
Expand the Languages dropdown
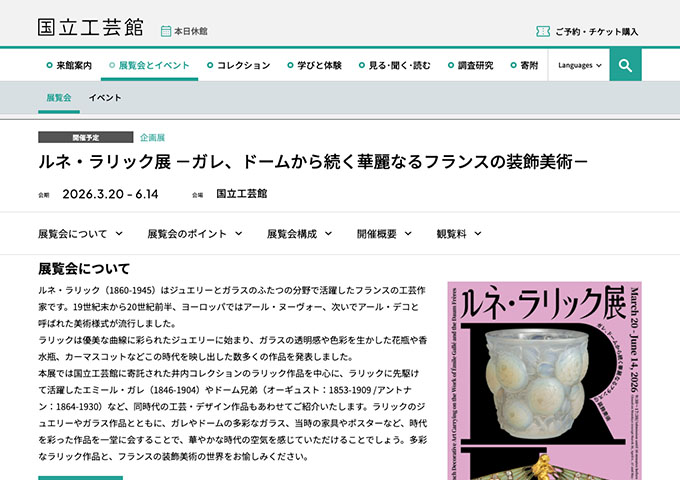pyautogui.click(x=579, y=65)
